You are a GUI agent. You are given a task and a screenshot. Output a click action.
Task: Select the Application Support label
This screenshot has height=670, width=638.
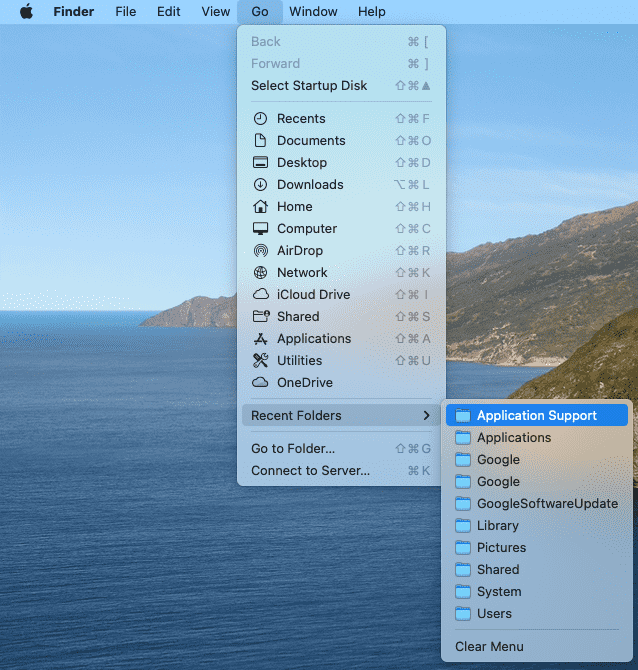click(537, 415)
